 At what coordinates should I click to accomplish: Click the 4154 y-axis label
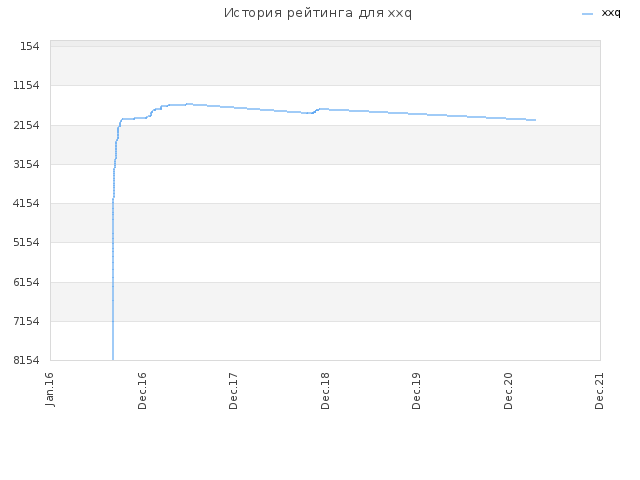(27, 203)
